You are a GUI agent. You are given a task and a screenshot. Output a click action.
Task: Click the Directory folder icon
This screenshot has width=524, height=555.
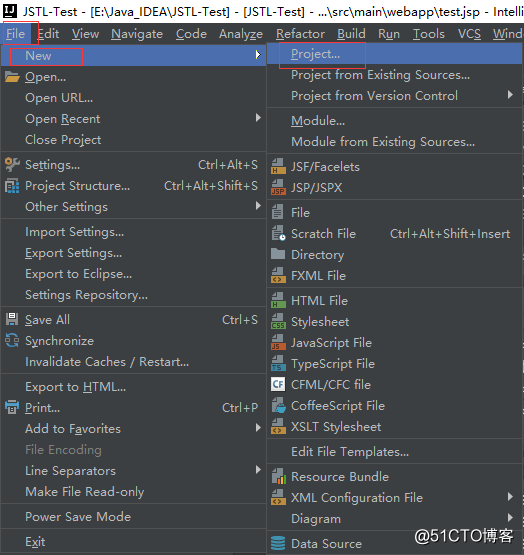pyautogui.click(x=278, y=254)
